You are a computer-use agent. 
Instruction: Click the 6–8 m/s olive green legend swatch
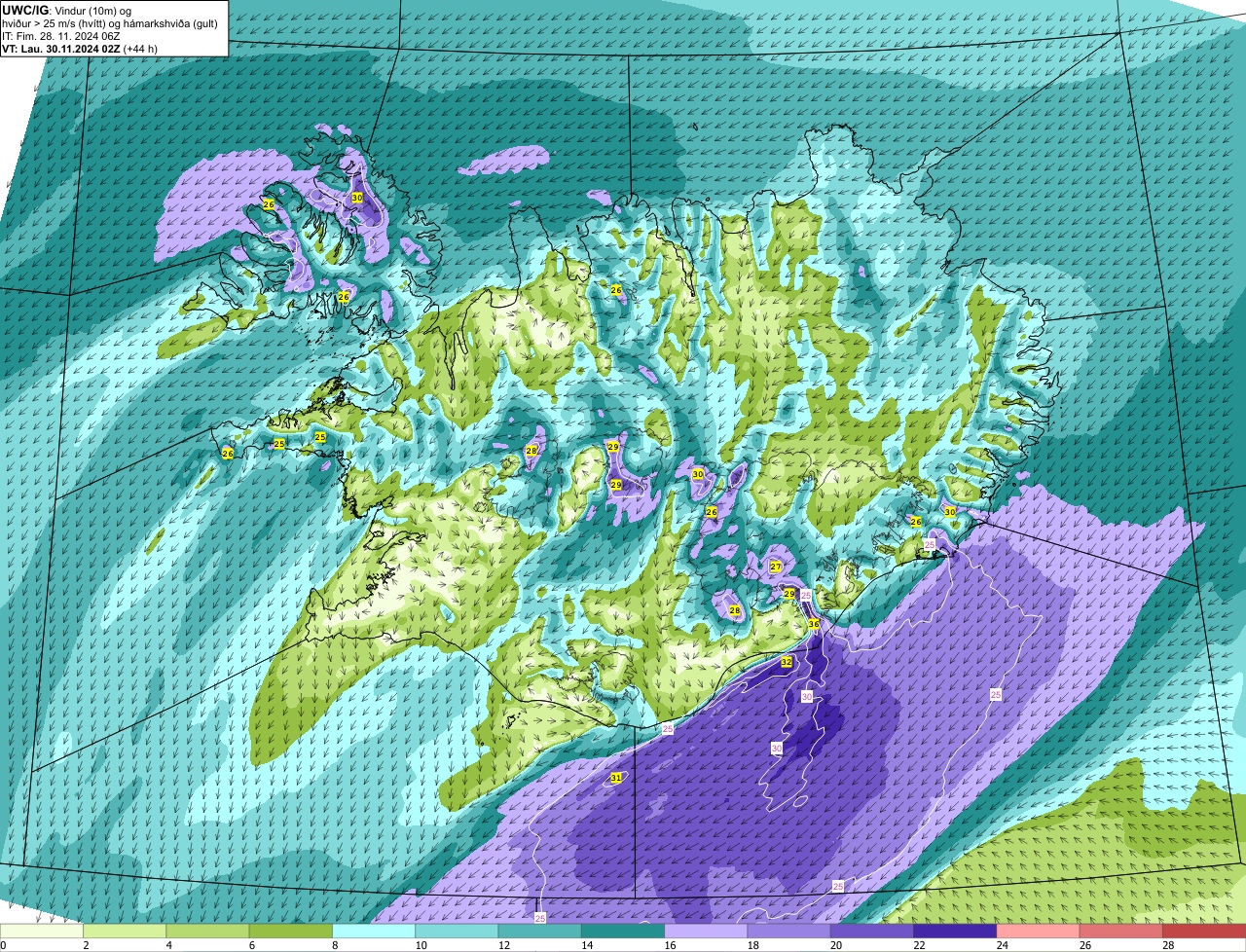pos(291,932)
